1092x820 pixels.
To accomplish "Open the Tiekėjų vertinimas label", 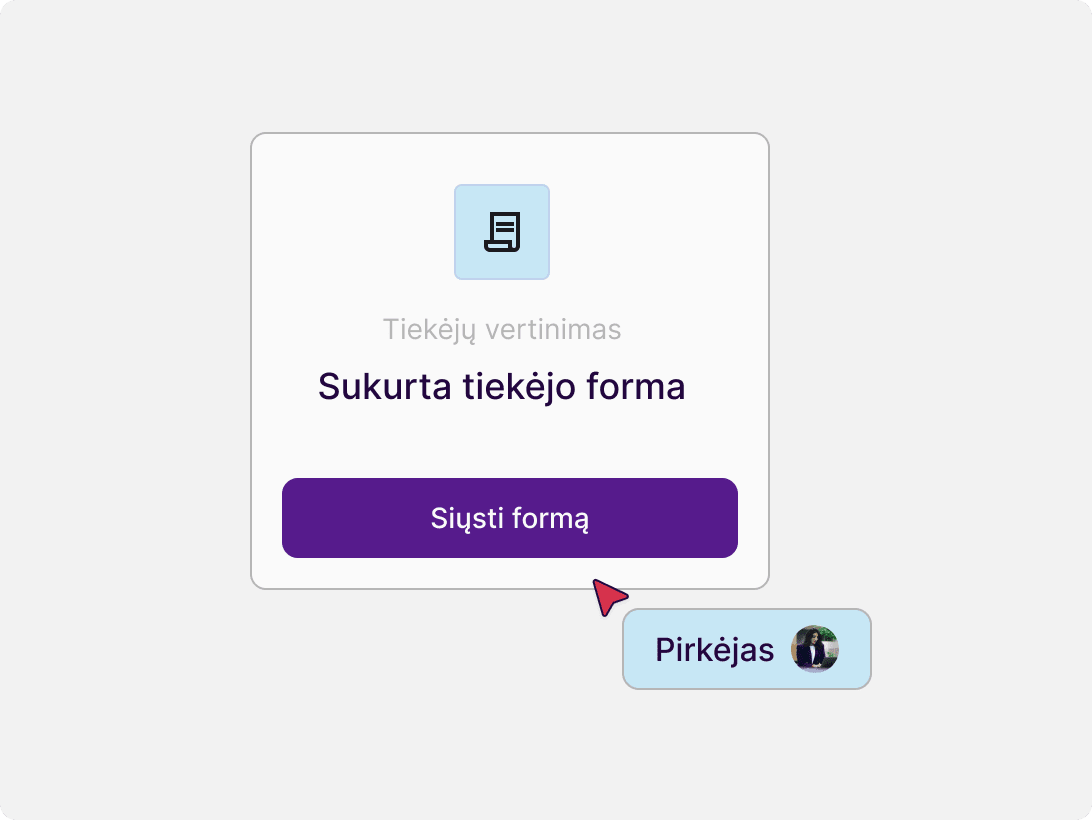I will click(501, 329).
